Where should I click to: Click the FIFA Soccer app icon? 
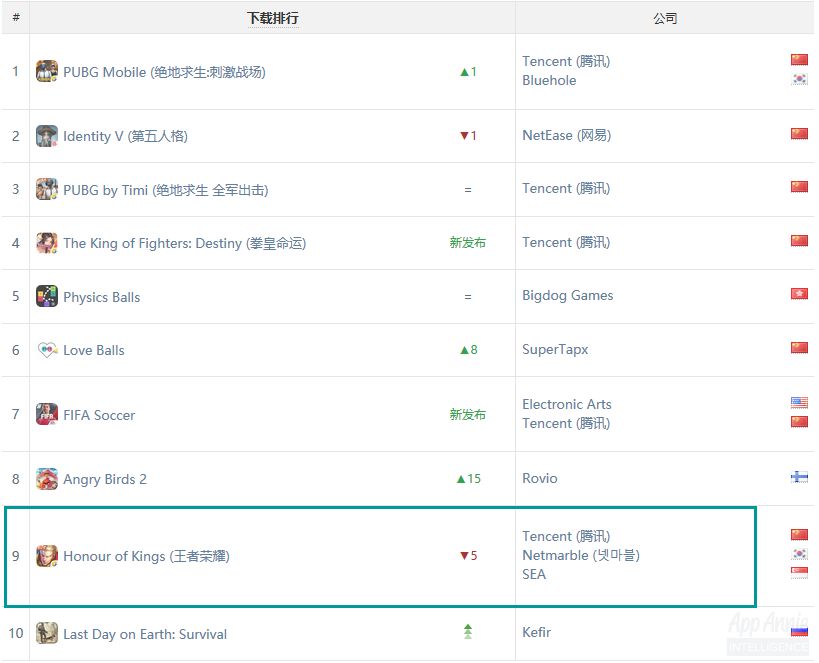[x=46, y=414]
